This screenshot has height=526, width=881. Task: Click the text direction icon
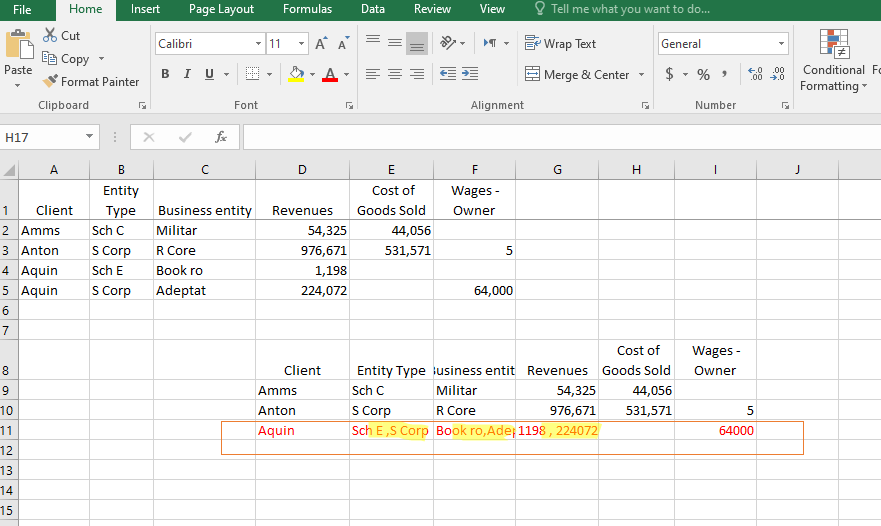click(x=490, y=43)
